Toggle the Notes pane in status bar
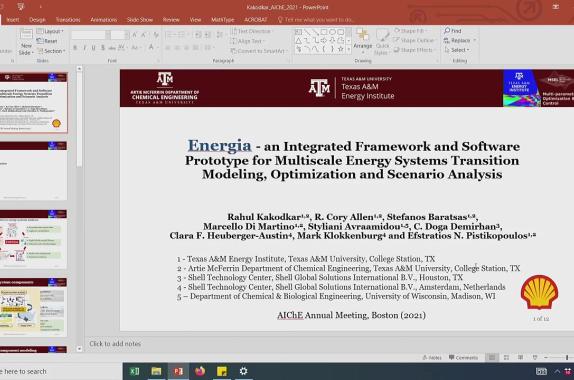 pyautogui.click(x=432, y=357)
